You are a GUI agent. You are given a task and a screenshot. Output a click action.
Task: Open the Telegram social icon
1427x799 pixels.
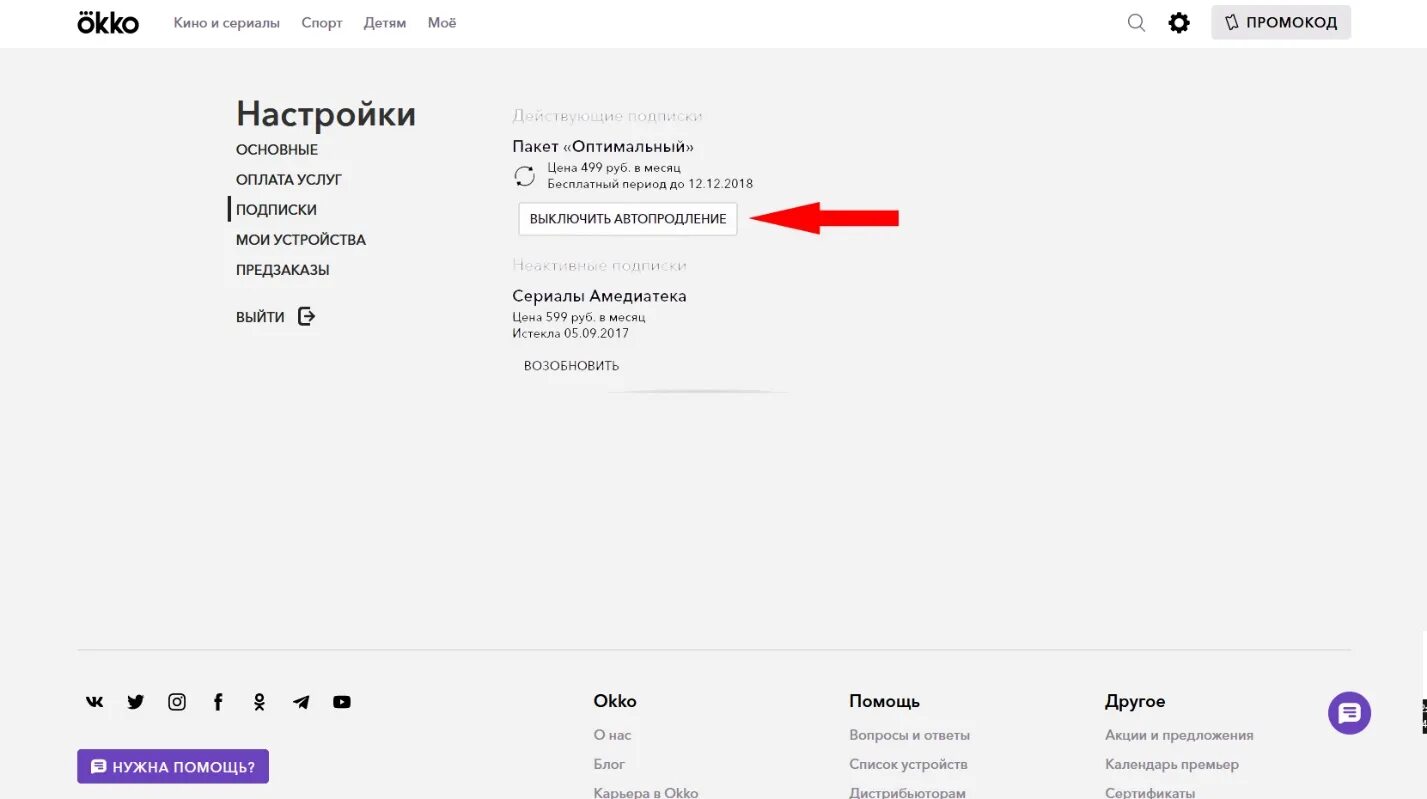301,702
